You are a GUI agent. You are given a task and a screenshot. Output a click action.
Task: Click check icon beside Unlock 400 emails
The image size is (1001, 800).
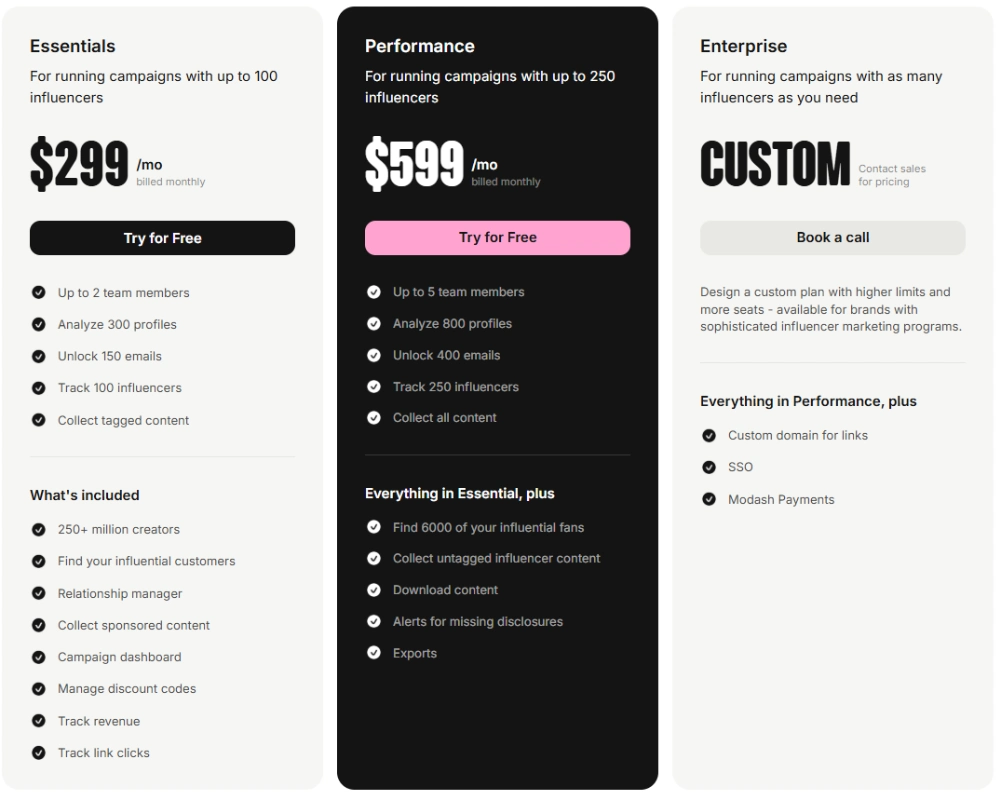tap(374, 355)
